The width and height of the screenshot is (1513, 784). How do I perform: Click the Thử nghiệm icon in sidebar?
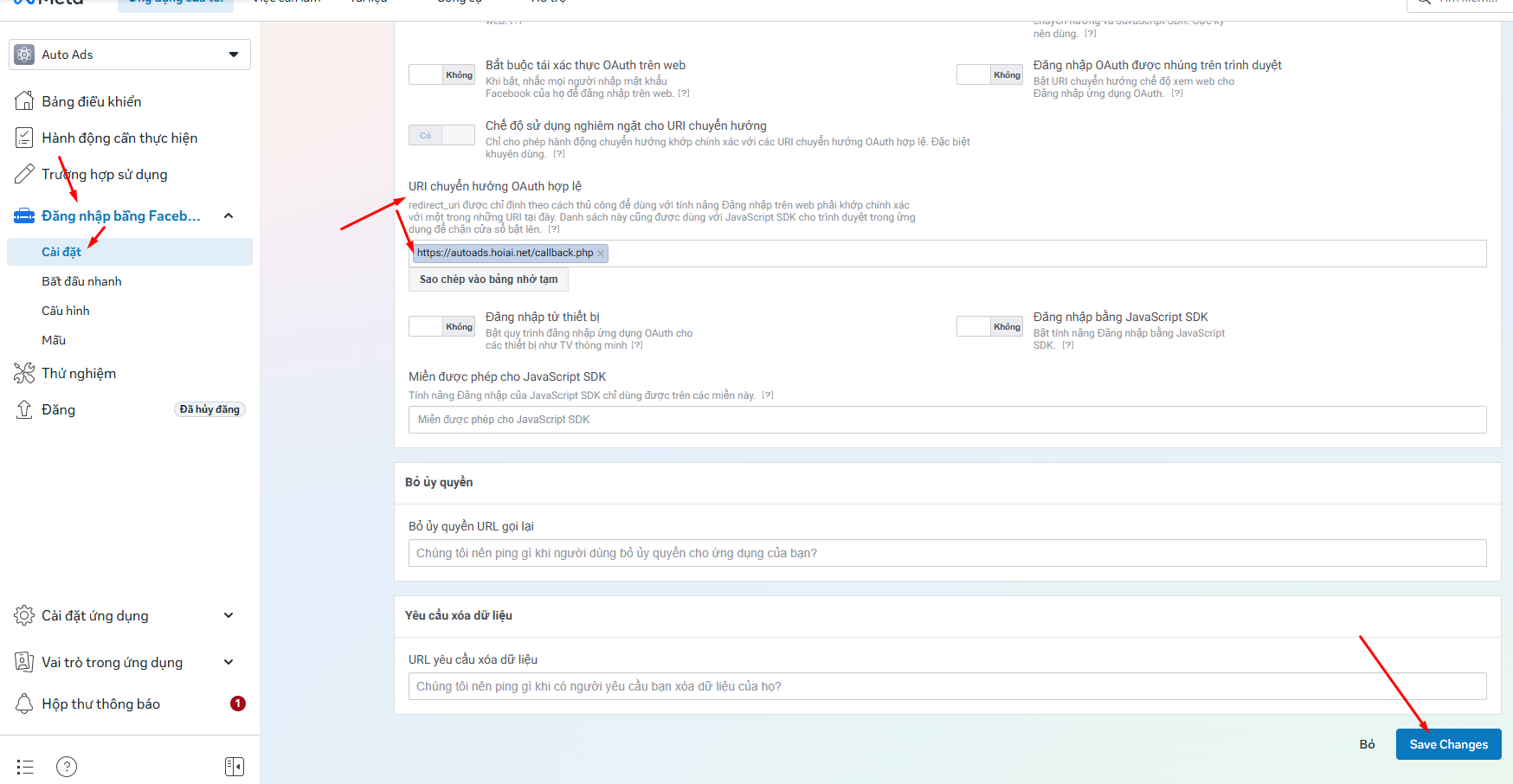[24, 373]
